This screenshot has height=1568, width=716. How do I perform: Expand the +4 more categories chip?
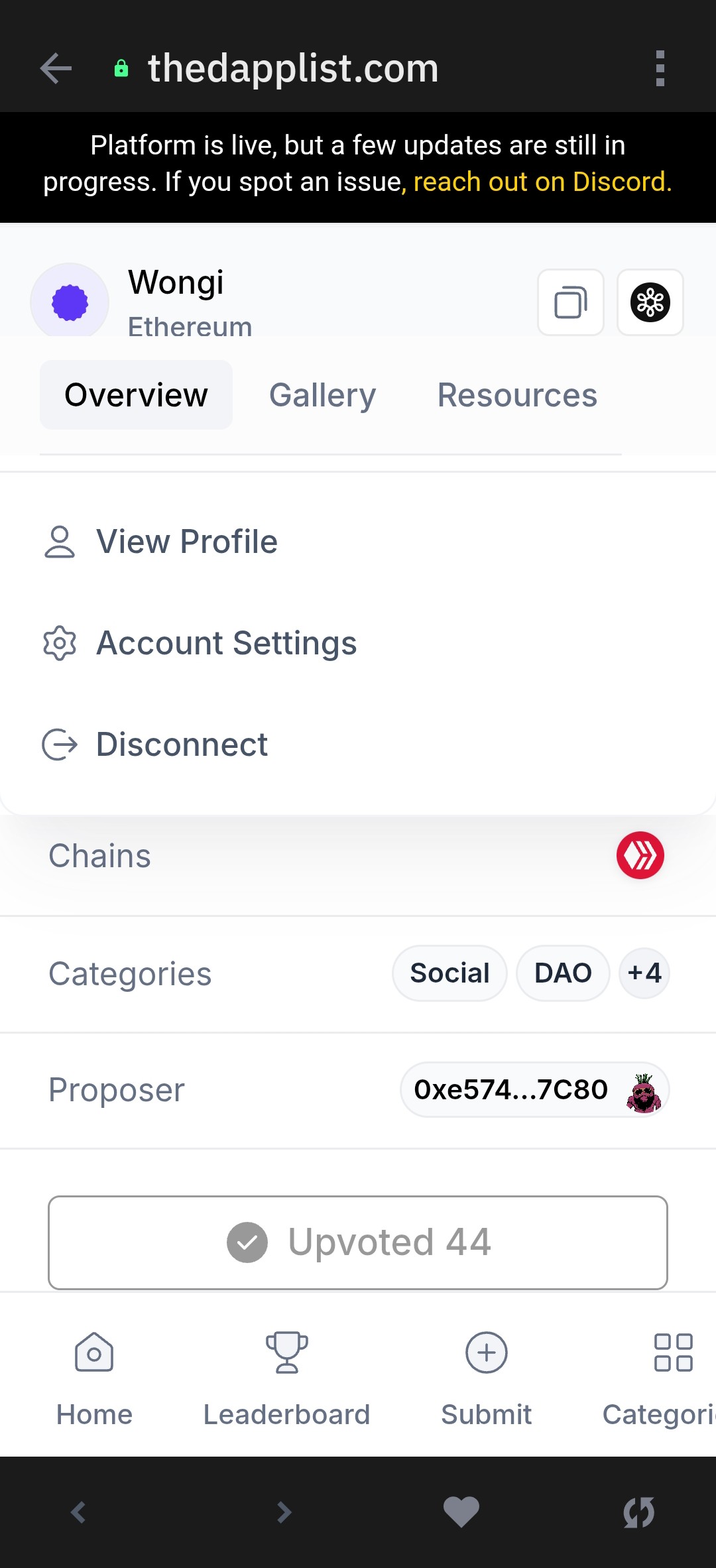(644, 973)
